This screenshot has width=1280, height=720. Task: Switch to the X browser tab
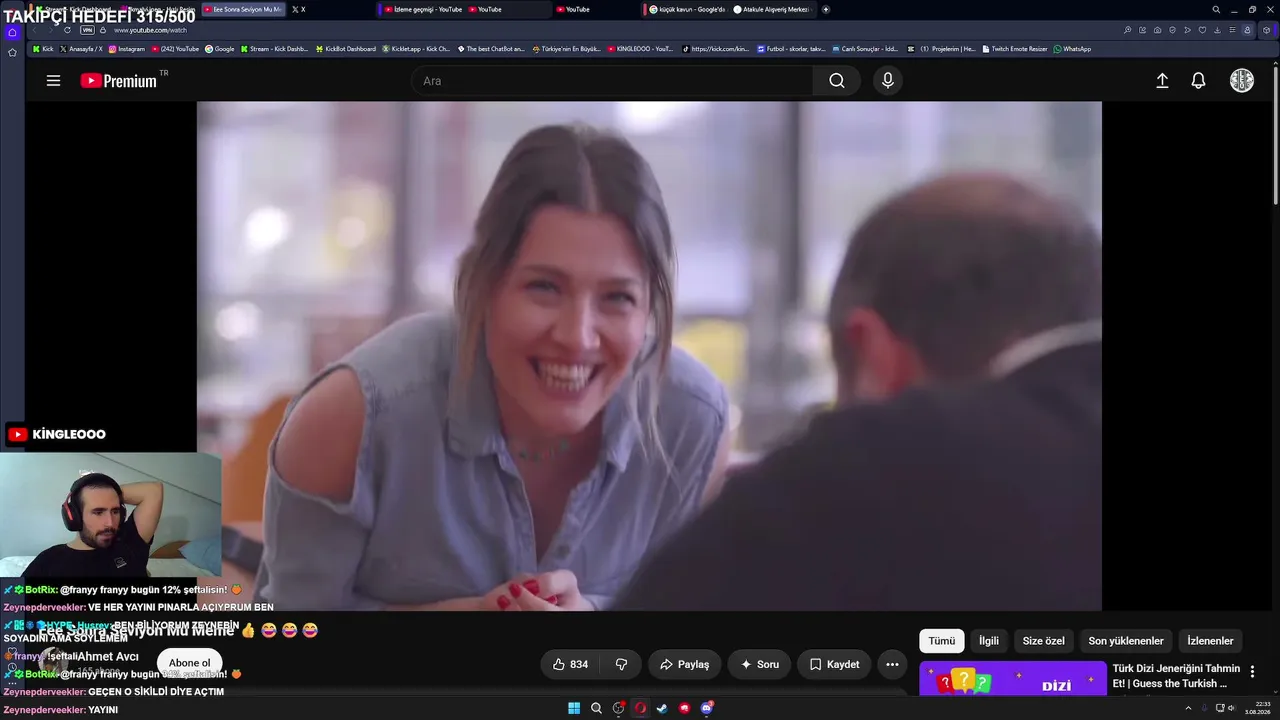(x=298, y=9)
